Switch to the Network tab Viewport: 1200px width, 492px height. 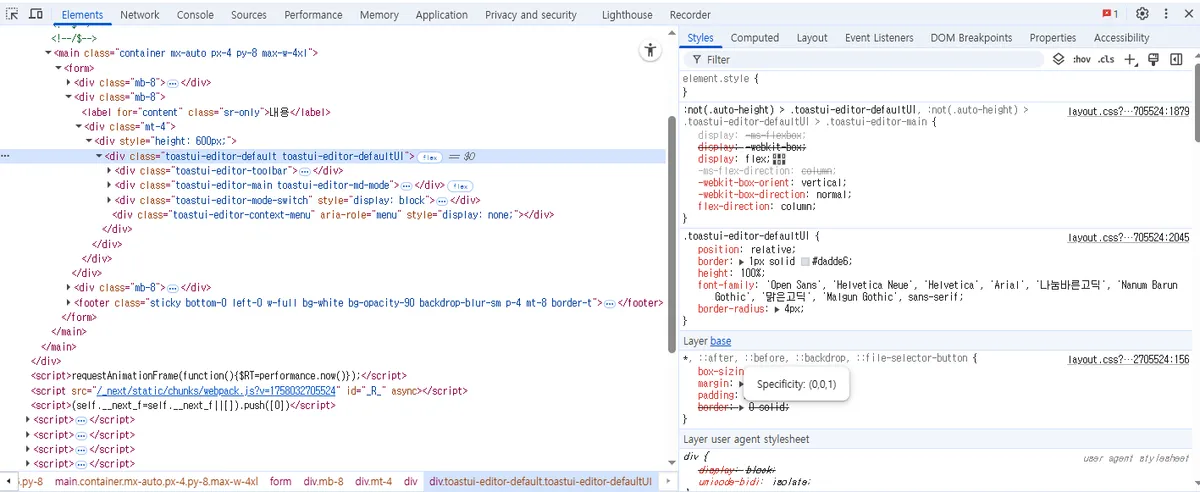pos(139,15)
